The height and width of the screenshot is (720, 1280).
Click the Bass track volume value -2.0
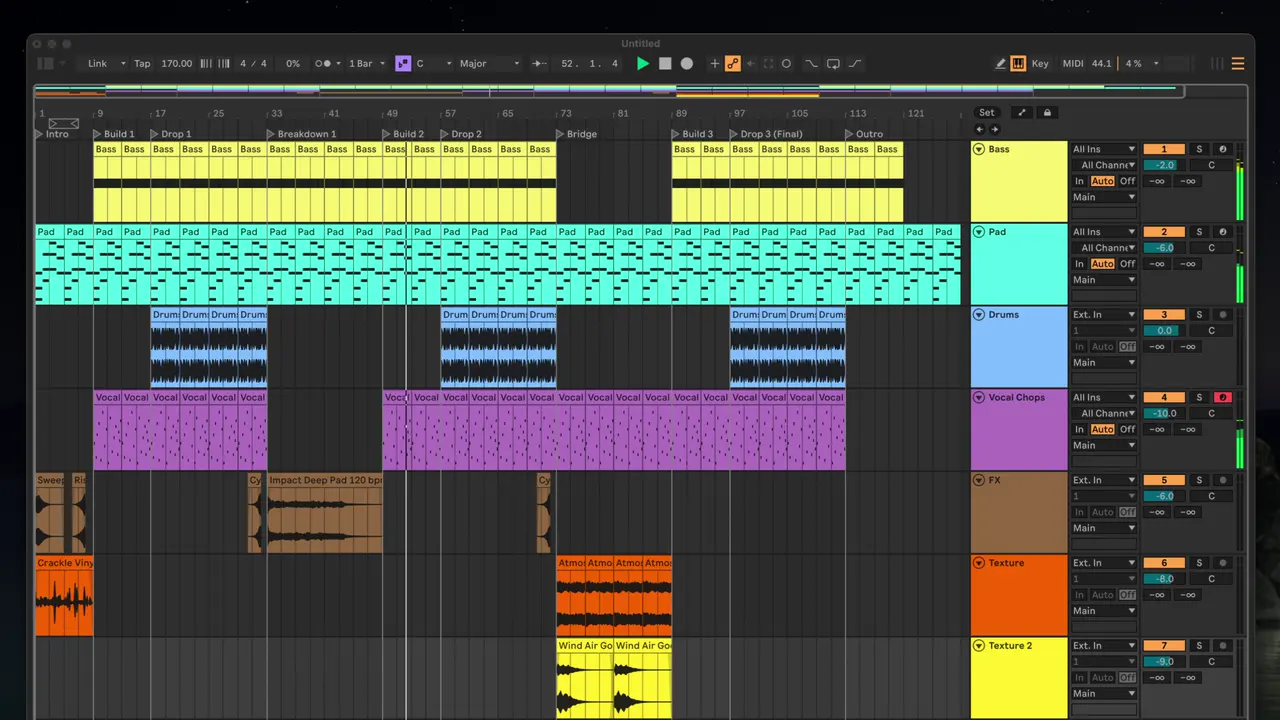pyautogui.click(x=1164, y=165)
